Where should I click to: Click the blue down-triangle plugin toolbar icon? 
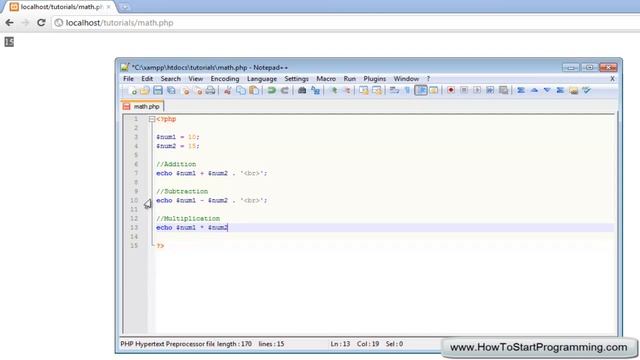coord(547,90)
